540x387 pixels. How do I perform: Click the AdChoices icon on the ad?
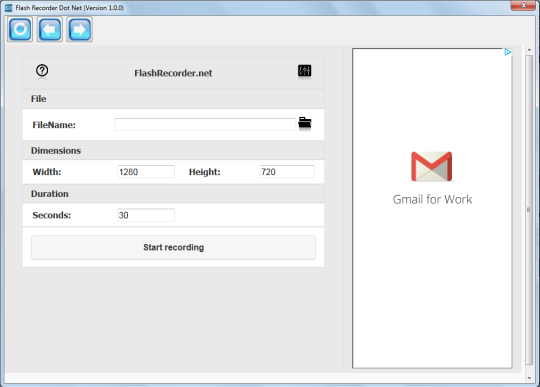click(508, 52)
